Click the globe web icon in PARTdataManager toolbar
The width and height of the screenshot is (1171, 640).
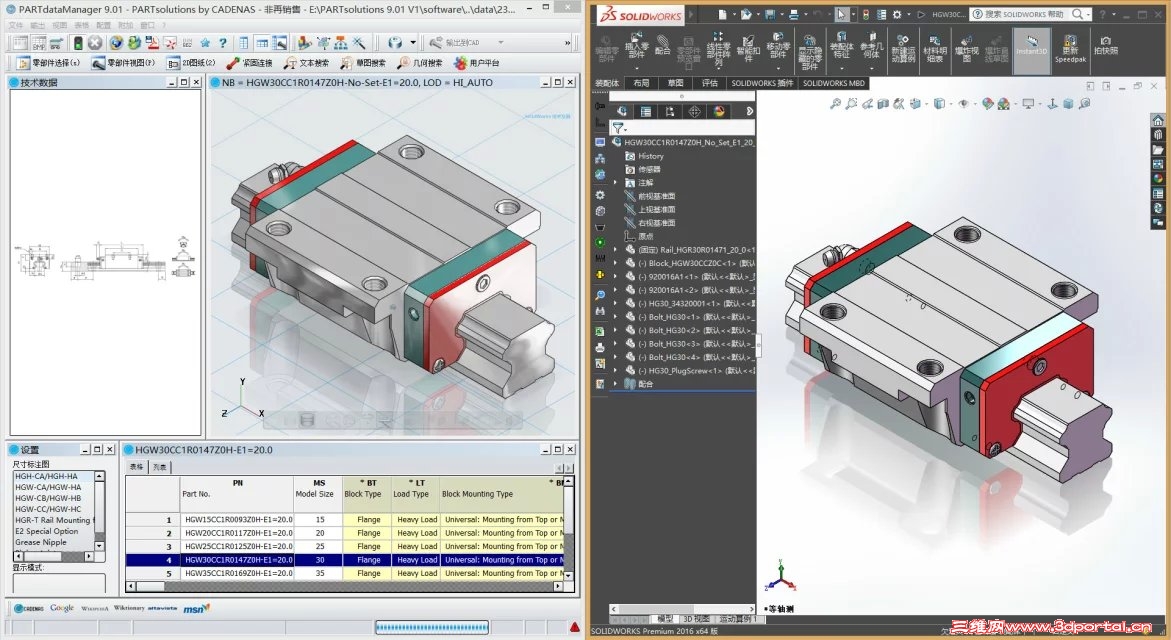coord(116,43)
